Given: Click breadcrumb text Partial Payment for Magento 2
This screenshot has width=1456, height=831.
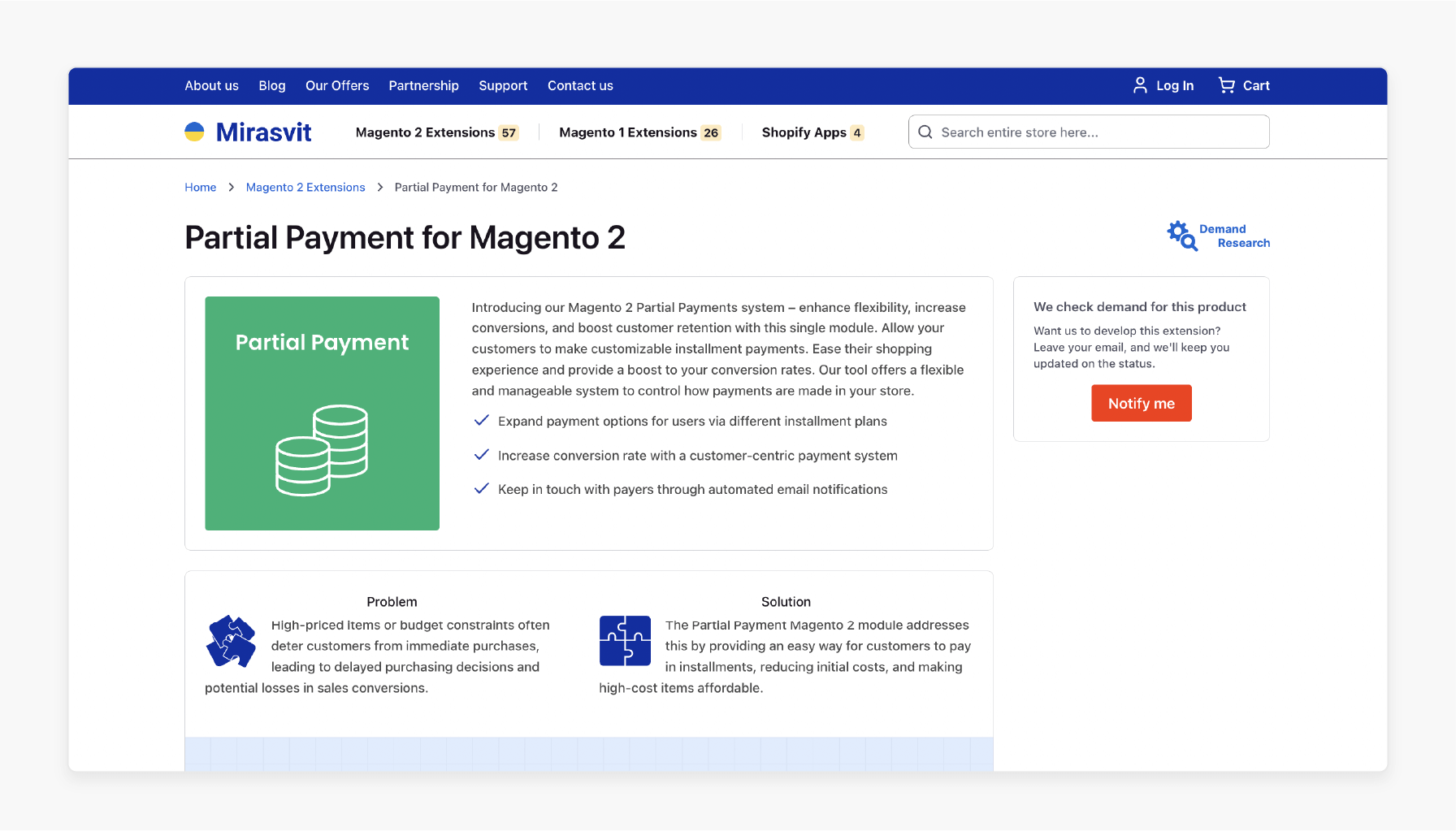Looking at the screenshot, I should [x=476, y=187].
